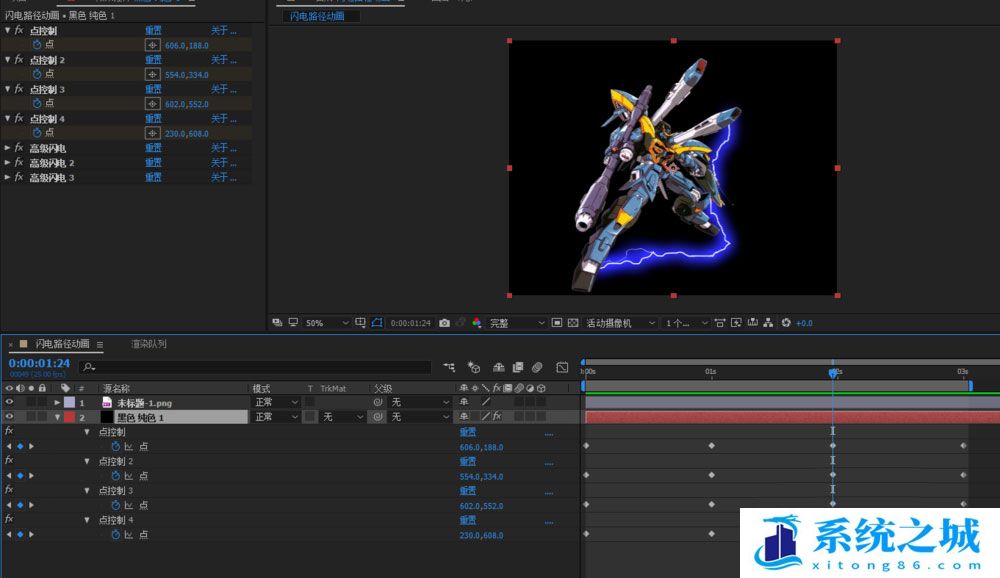Viewport: 1000px width, 578px height.
Task: Toggle stopwatch for 点控制 4 in effect controls
Action: [37, 133]
